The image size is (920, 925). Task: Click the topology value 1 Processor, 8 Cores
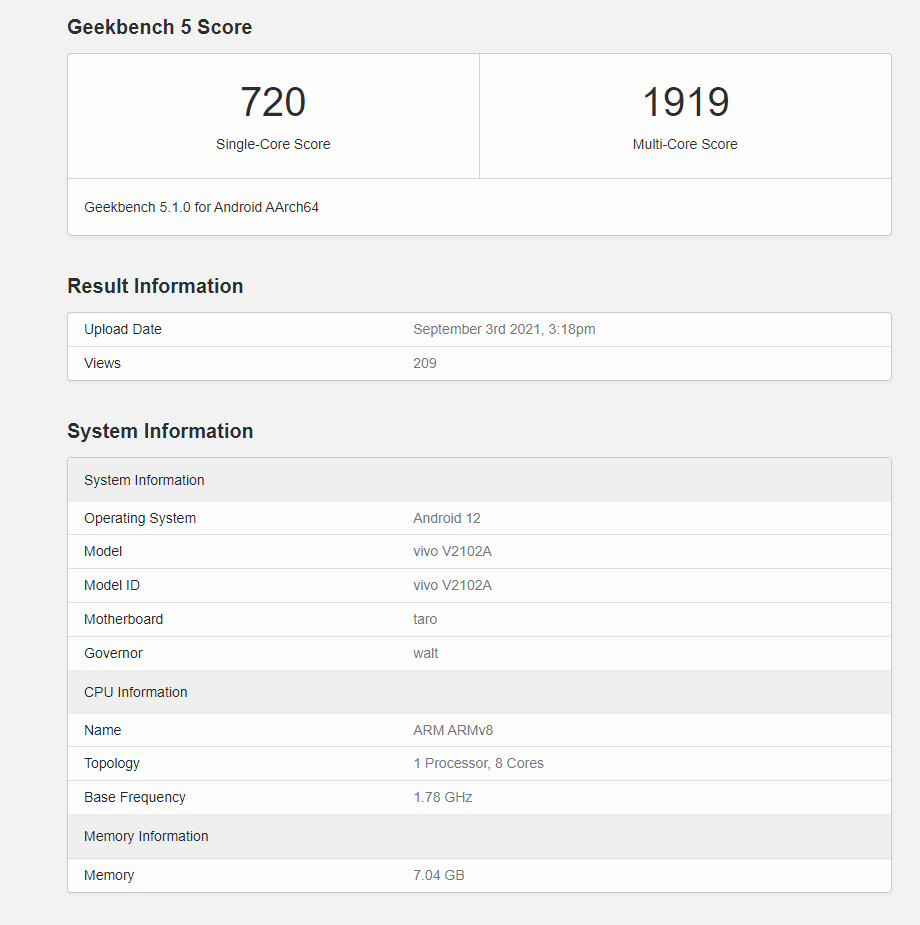(x=478, y=763)
